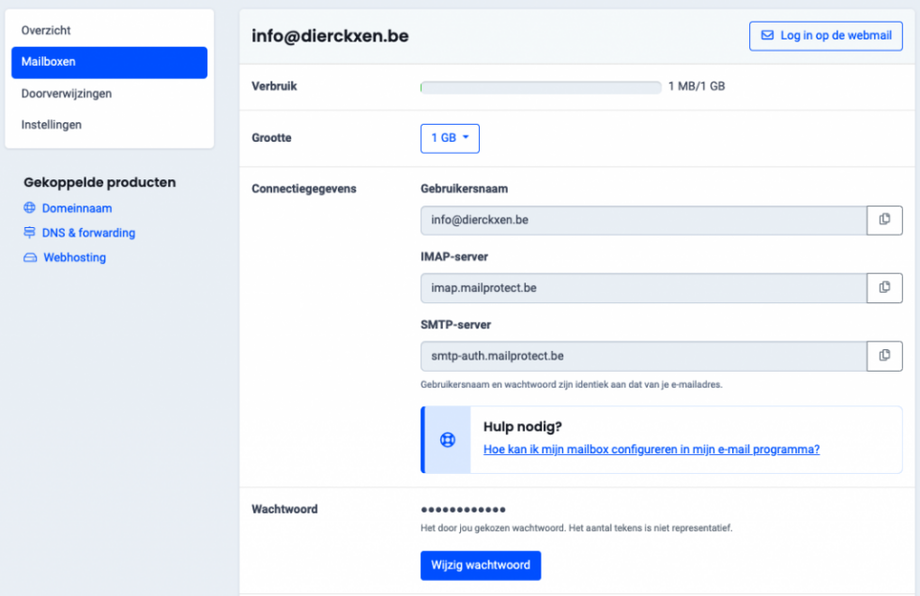The height and width of the screenshot is (596, 920).
Task: Click the Connectiegegevens label
Action: [x=304, y=189]
